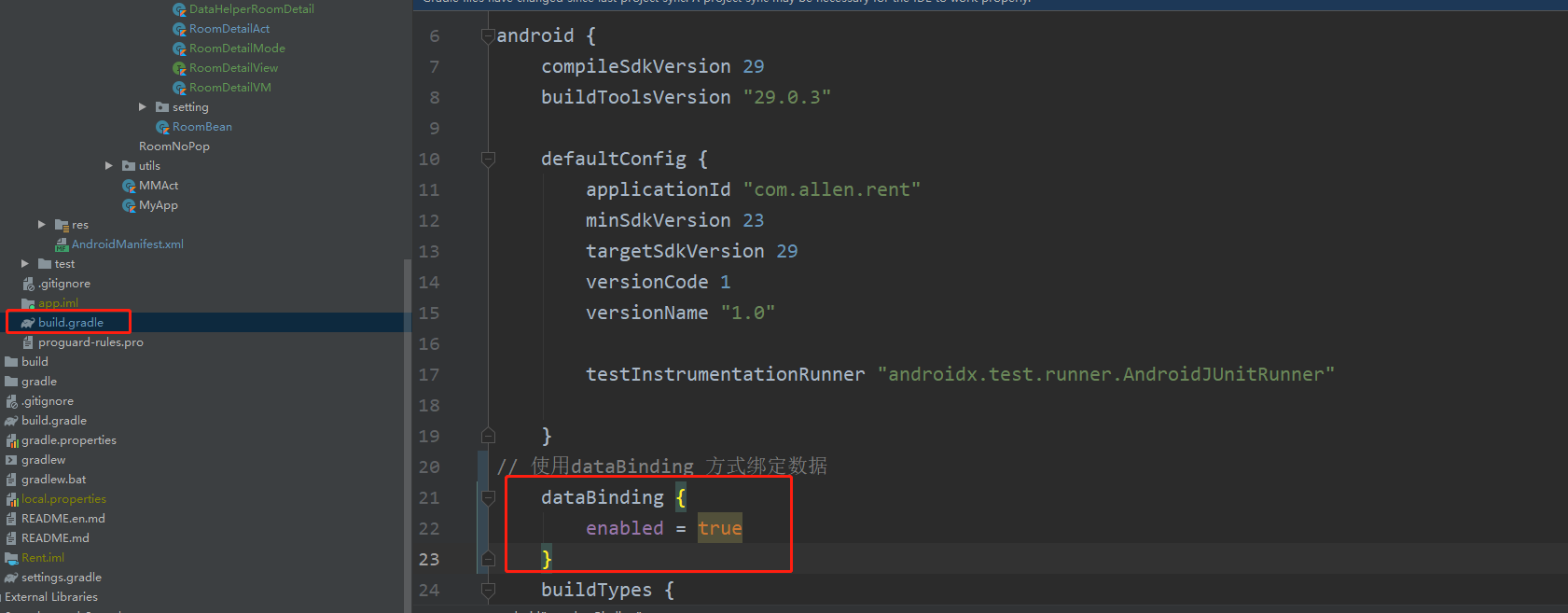Image resolution: width=1568 pixels, height=613 pixels.
Task: Click the enabled property text
Action: click(625, 529)
